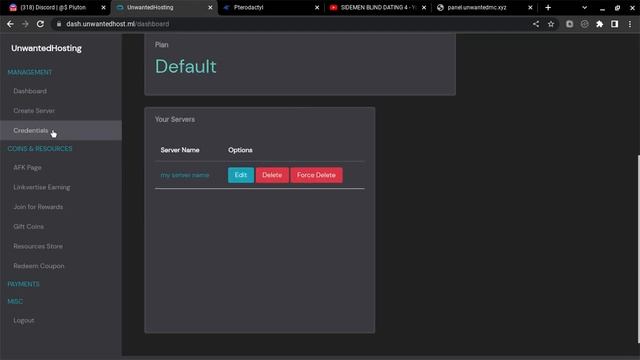640x360 pixels.
Task: Close the UnwantedHosting tab
Action: point(210,7)
